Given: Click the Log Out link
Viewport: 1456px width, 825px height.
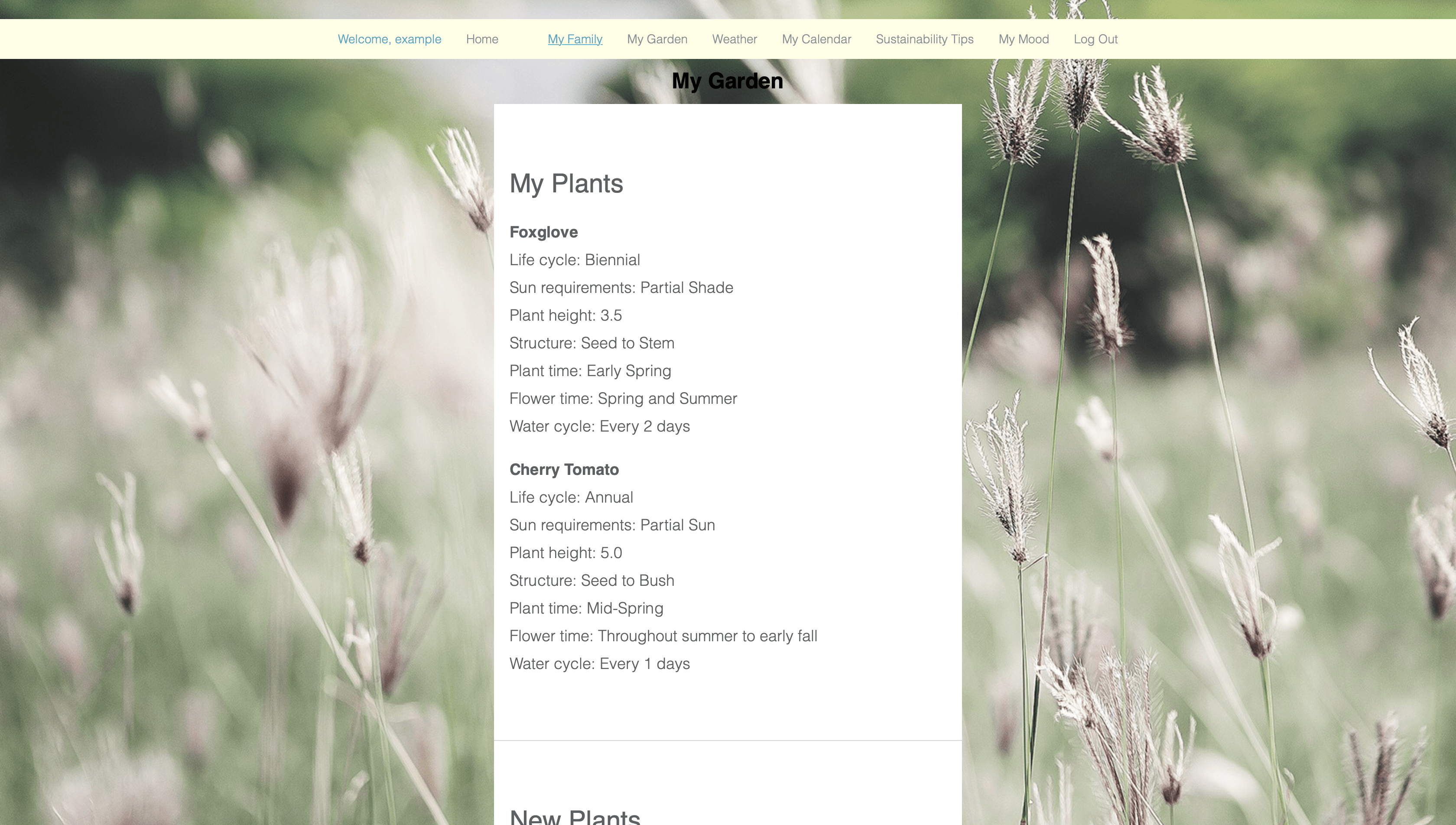Looking at the screenshot, I should 1095,39.
